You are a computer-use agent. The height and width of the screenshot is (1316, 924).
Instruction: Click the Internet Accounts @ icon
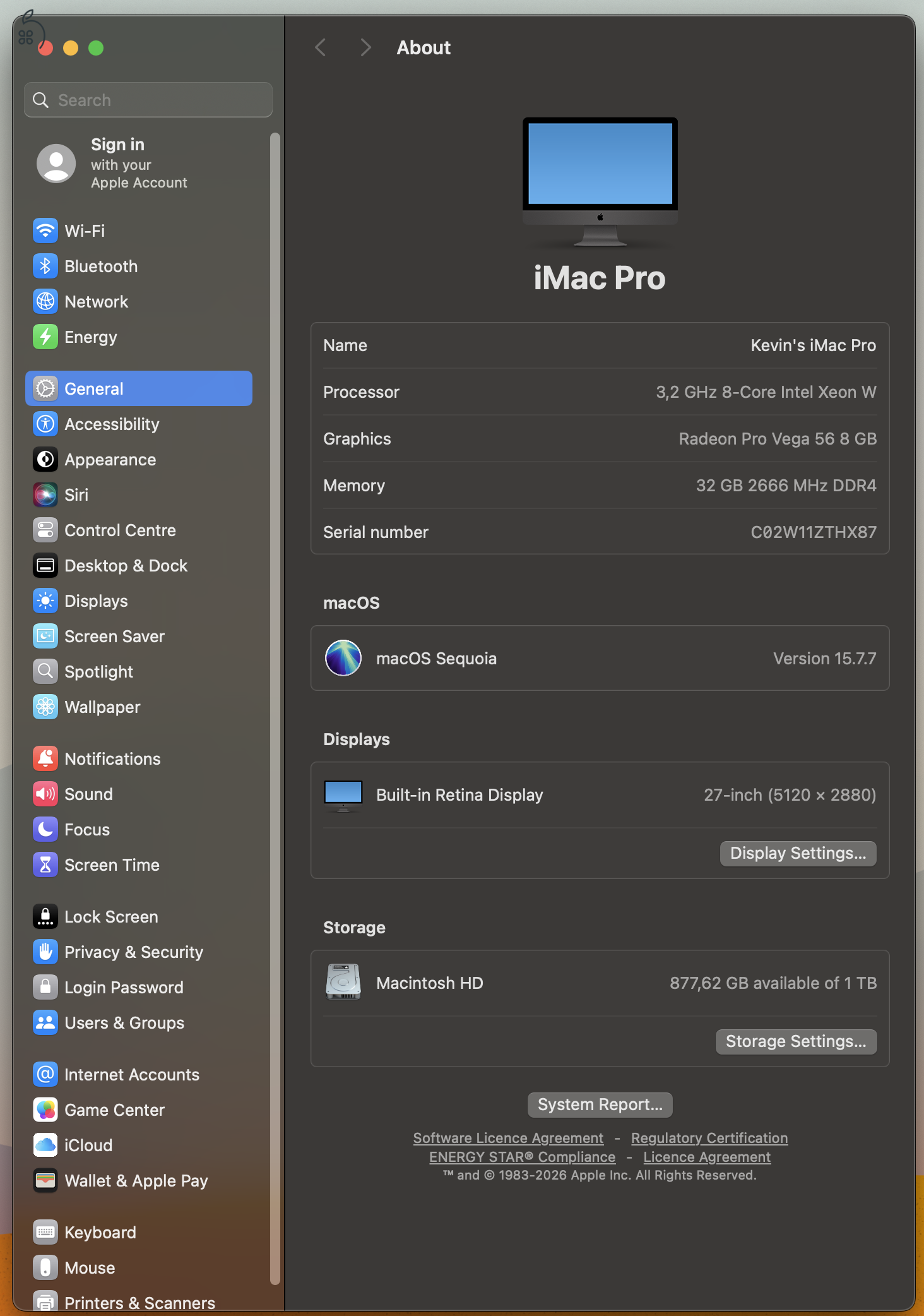tap(45, 1075)
